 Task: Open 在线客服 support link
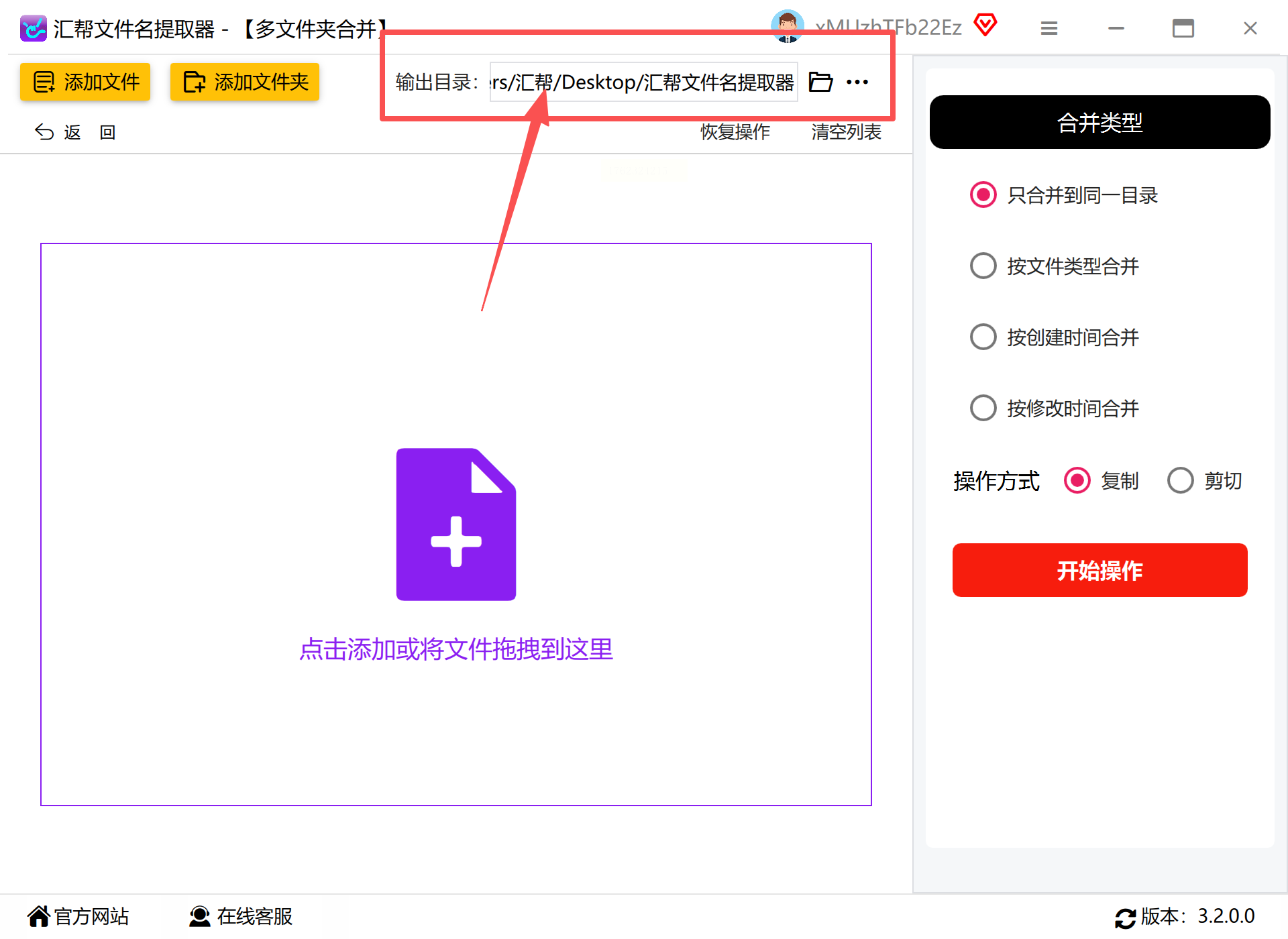coord(241,916)
